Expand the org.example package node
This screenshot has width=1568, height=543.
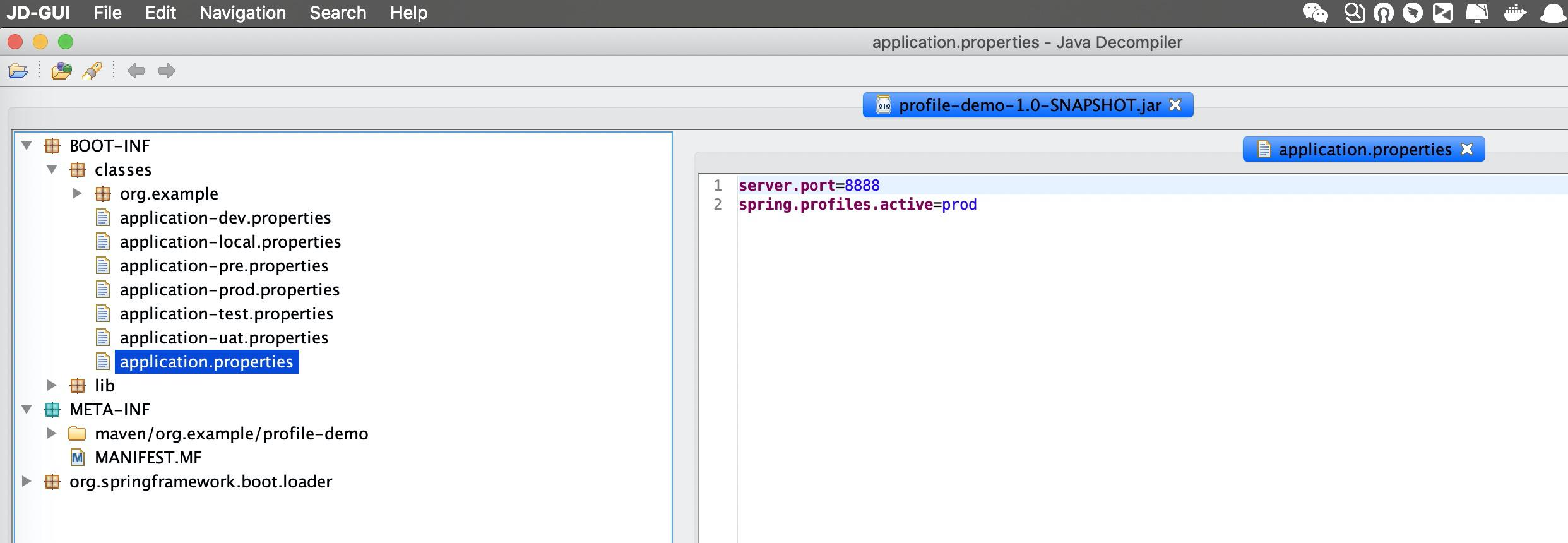point(77,194)
